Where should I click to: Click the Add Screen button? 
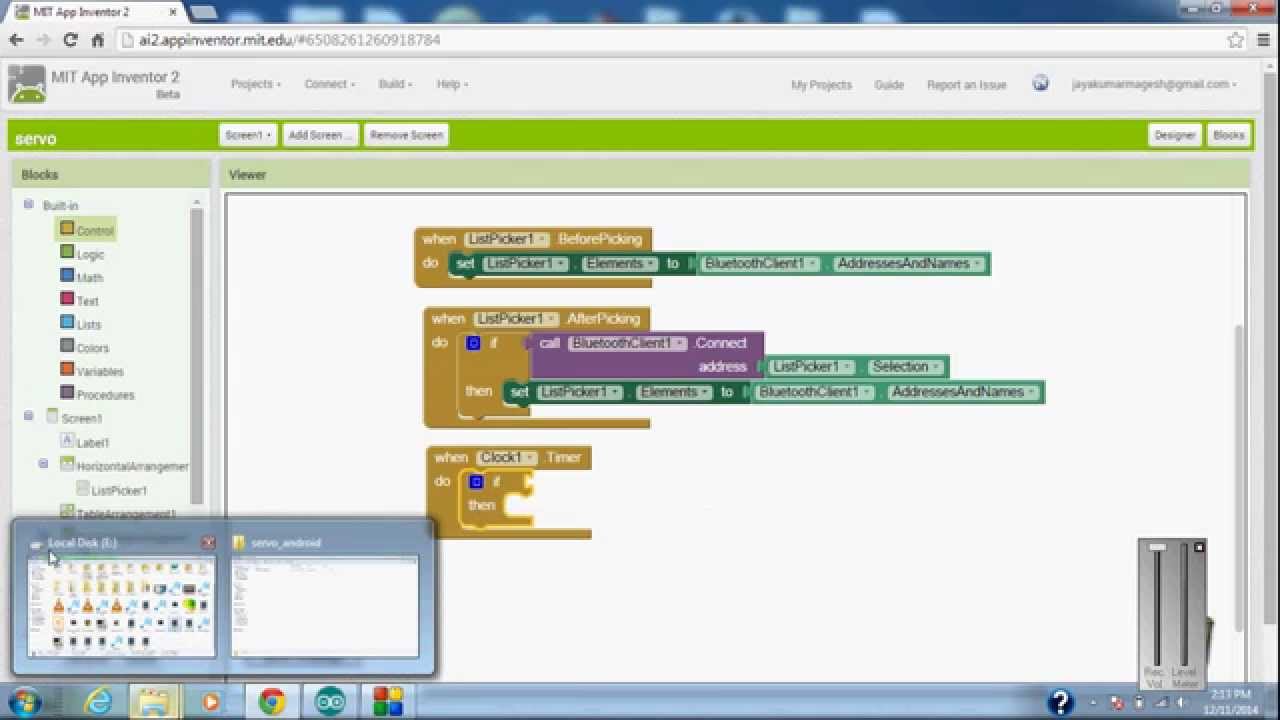tap(320, 135)
